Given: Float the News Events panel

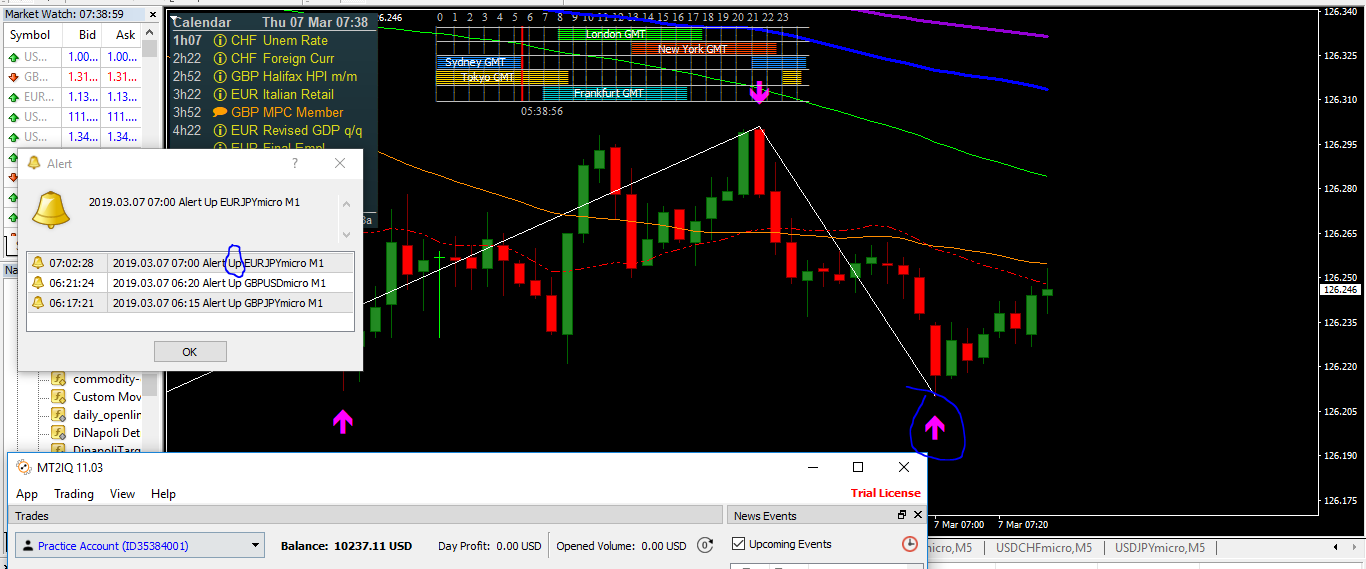Looking at the screenshot, I should [x=901, y=515].
